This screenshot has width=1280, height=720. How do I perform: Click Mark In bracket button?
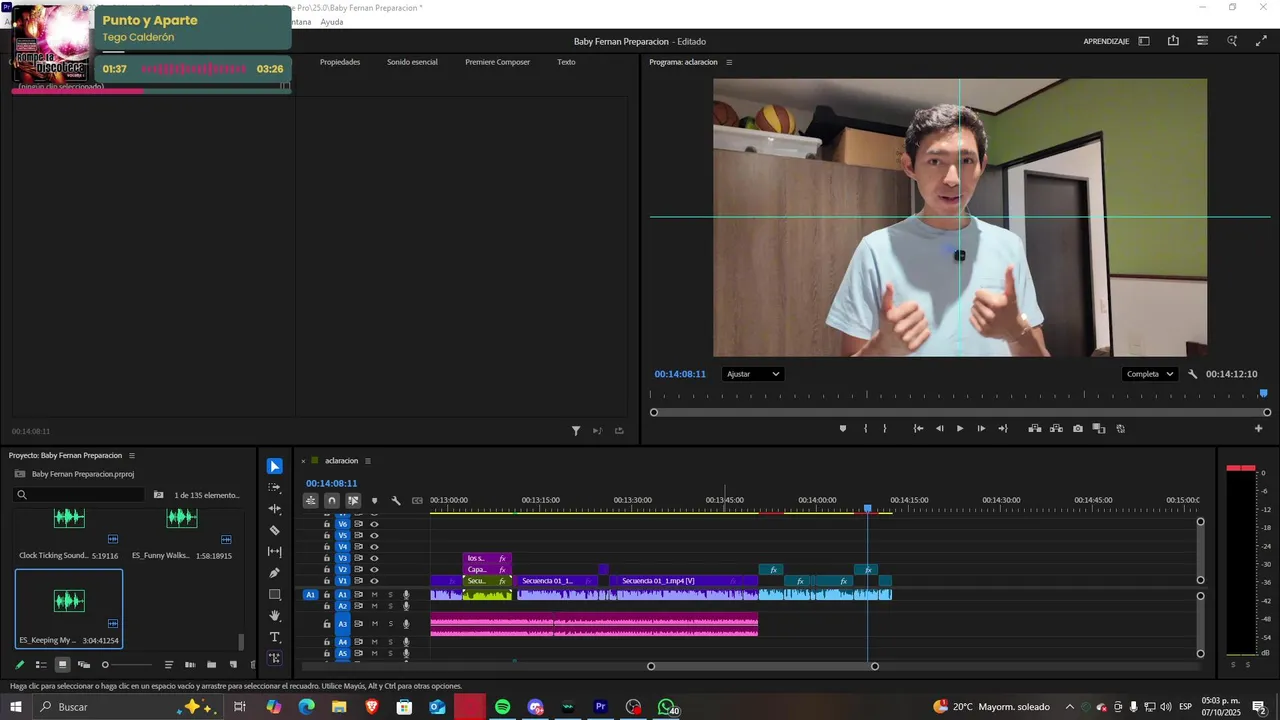(866, 429)
